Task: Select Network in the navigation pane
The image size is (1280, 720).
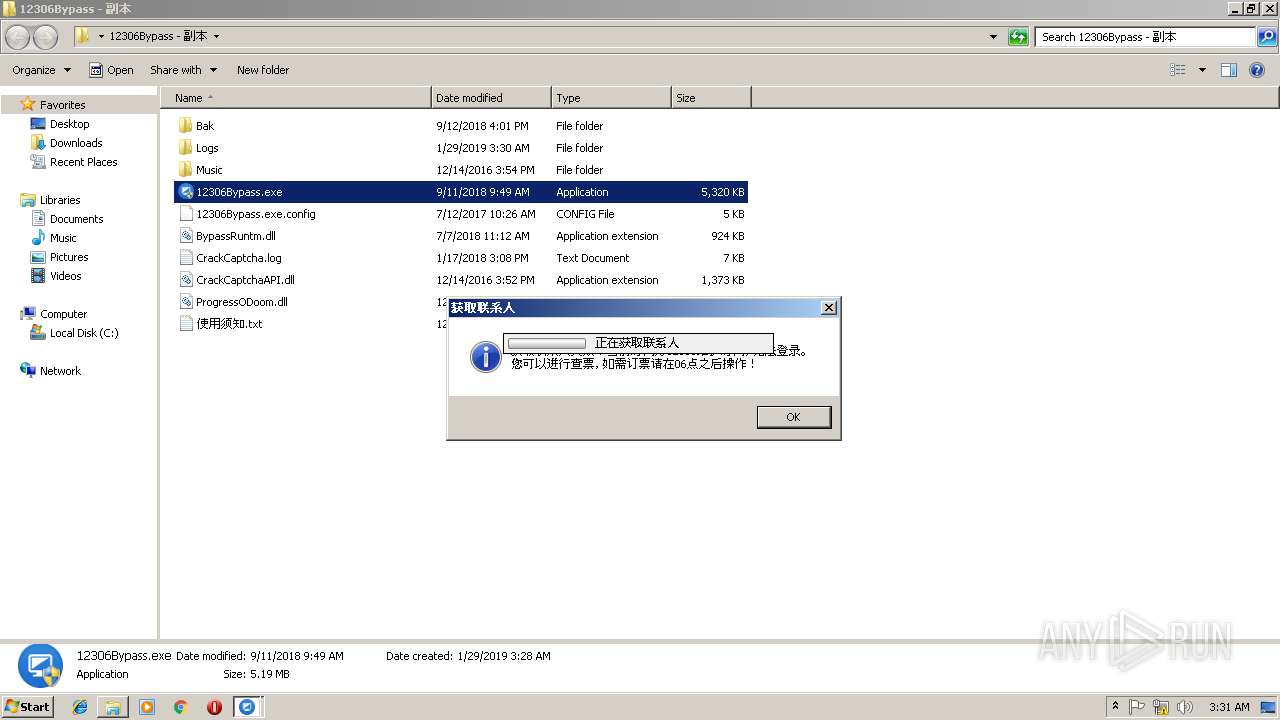Action: pyautogui.click(x=60, y=371)
